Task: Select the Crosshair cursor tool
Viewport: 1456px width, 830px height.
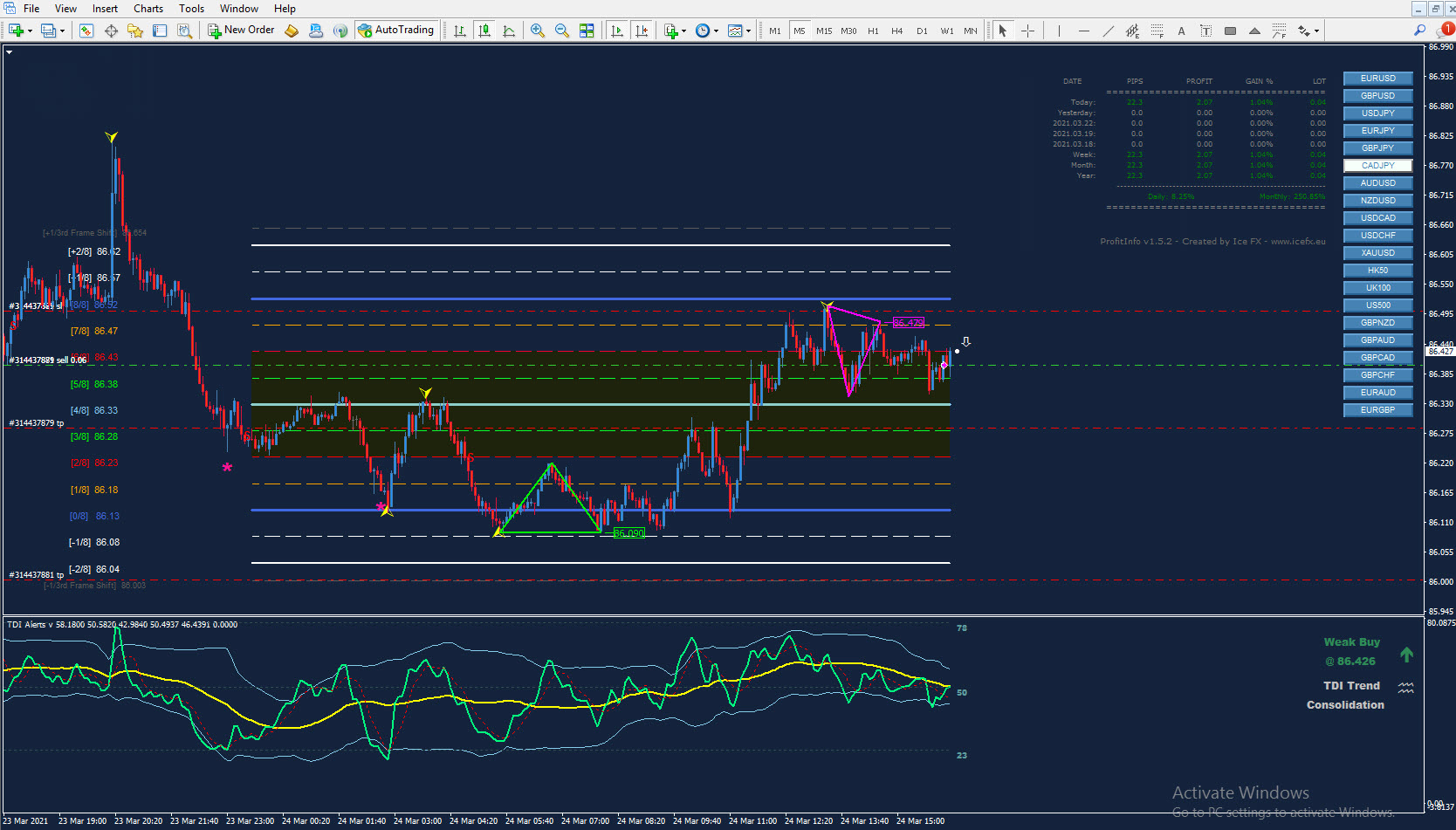Action: [1028, 31]
